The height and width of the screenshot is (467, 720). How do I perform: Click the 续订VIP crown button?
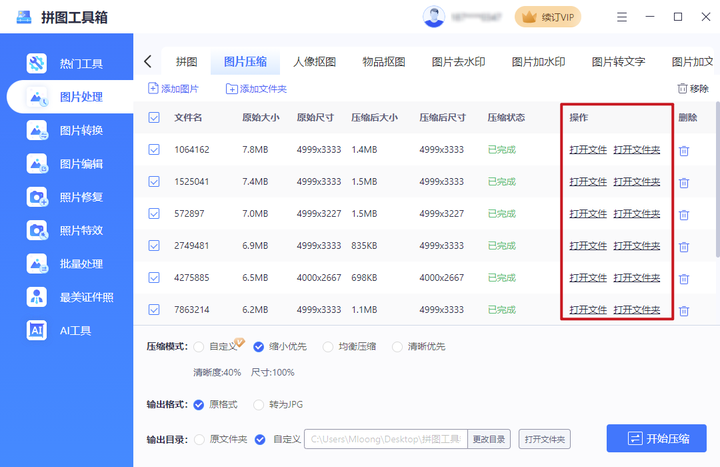point(548,17)
